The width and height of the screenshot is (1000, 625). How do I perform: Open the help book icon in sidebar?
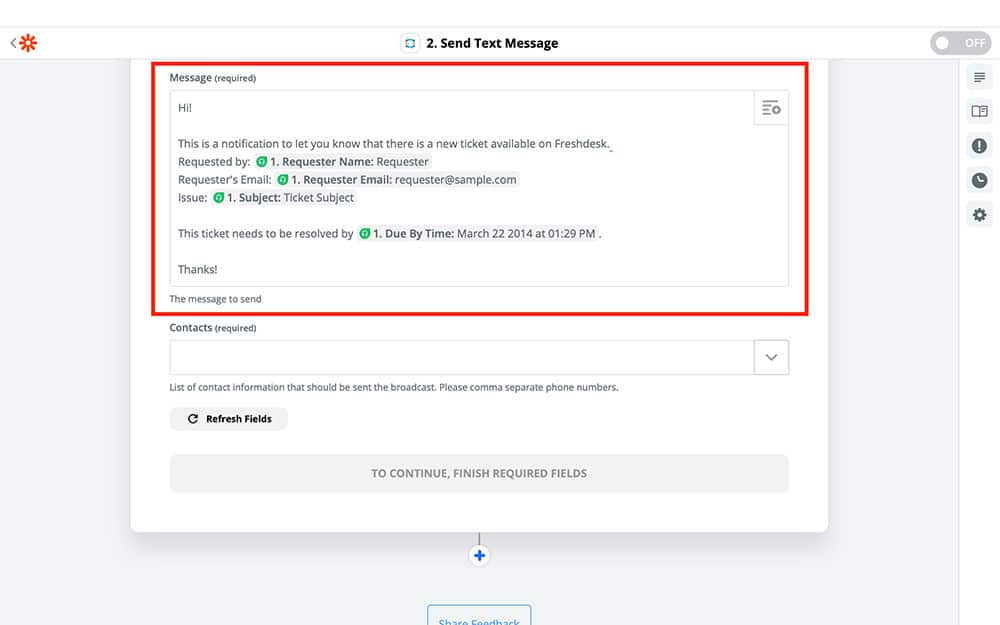[x=979, y=112]
